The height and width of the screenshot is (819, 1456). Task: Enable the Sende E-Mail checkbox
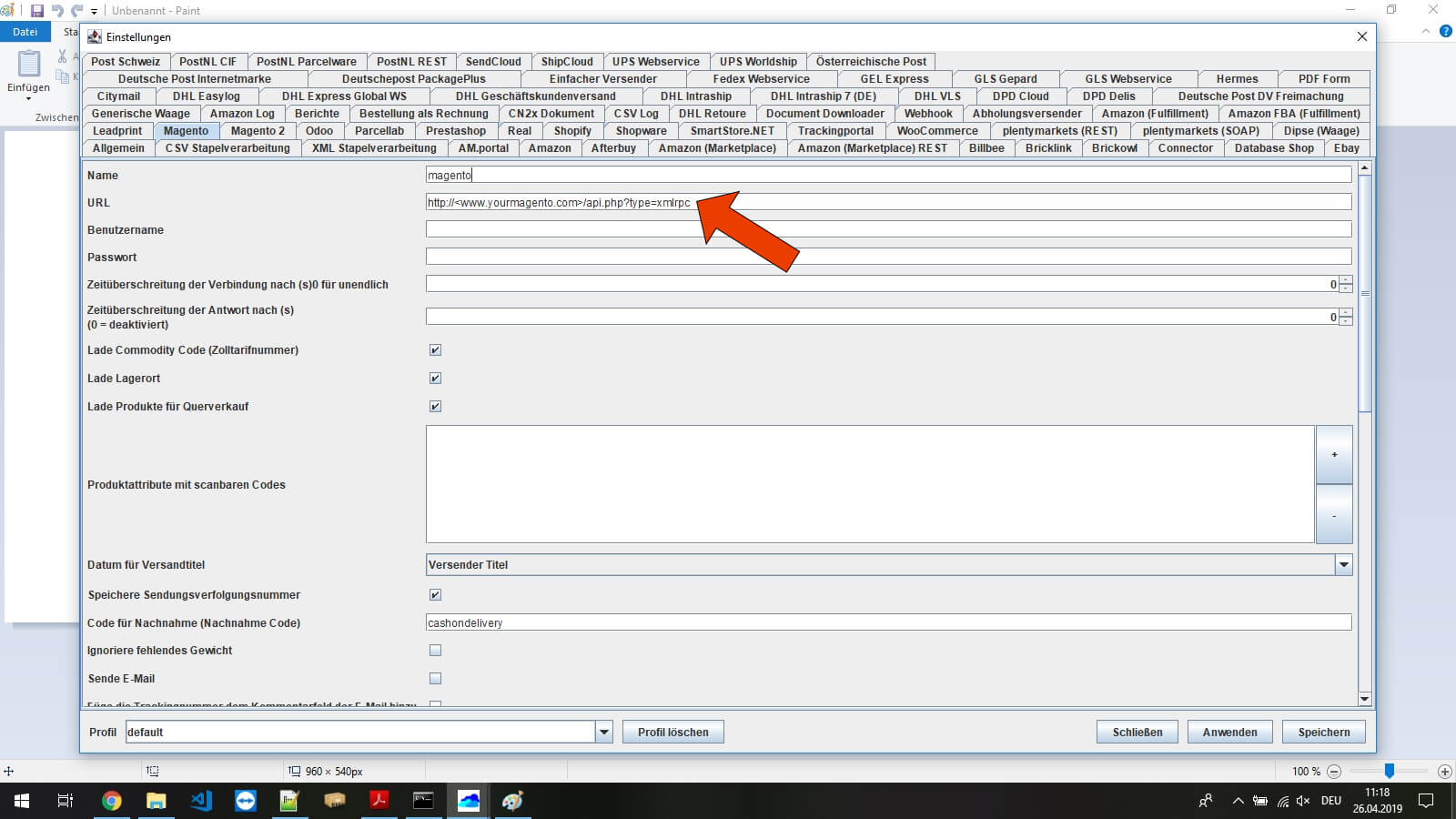435,679
